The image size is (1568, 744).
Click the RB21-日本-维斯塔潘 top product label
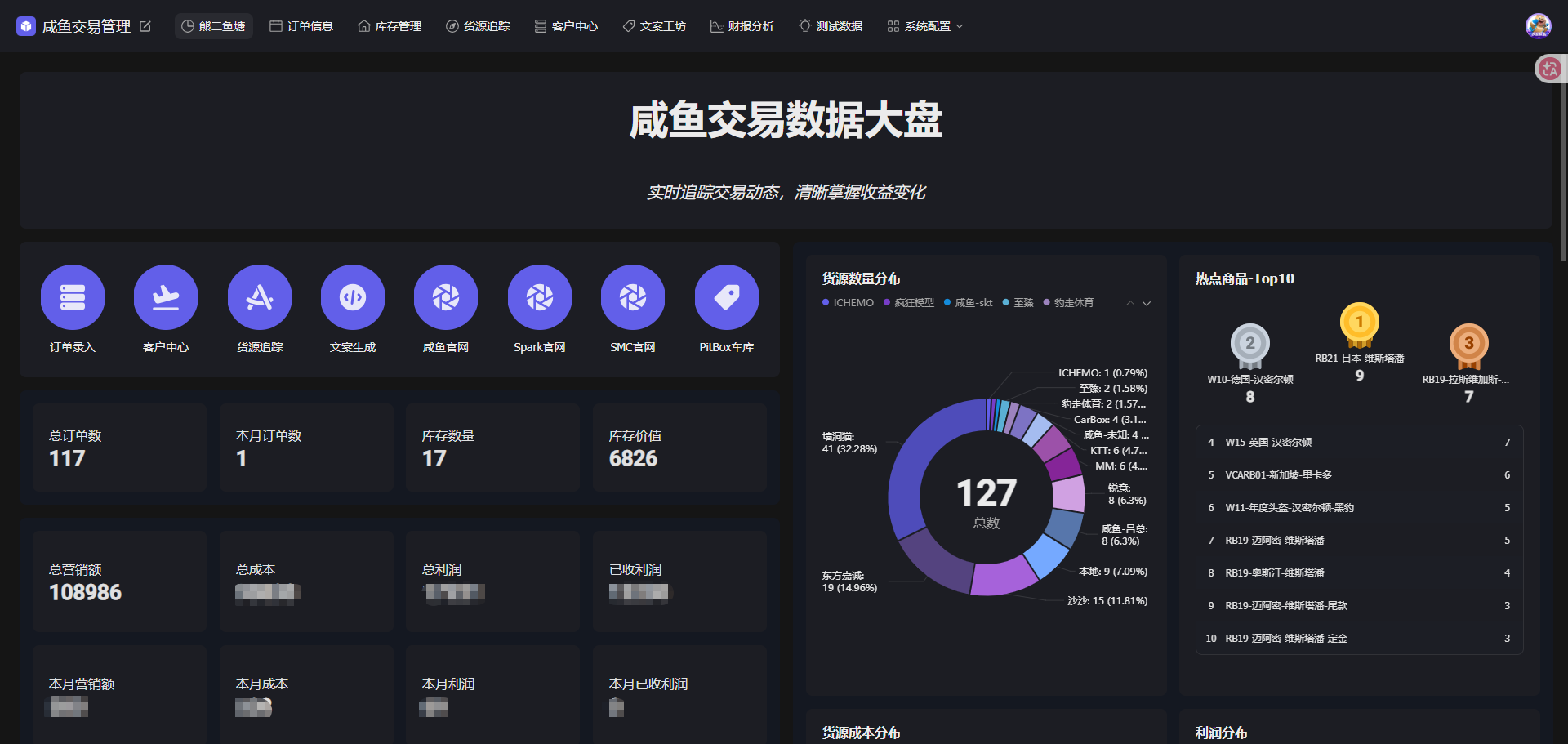[1360, 359]
